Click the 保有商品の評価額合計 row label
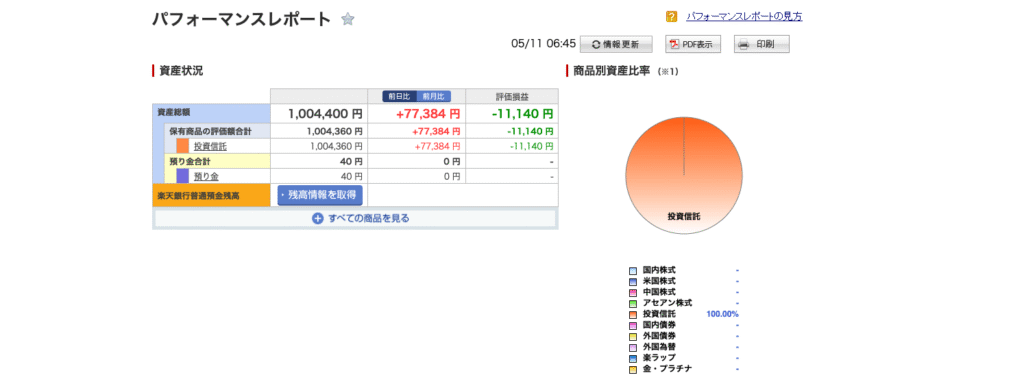This screenshot has height=384, width=1024. (x=210, y=131)
